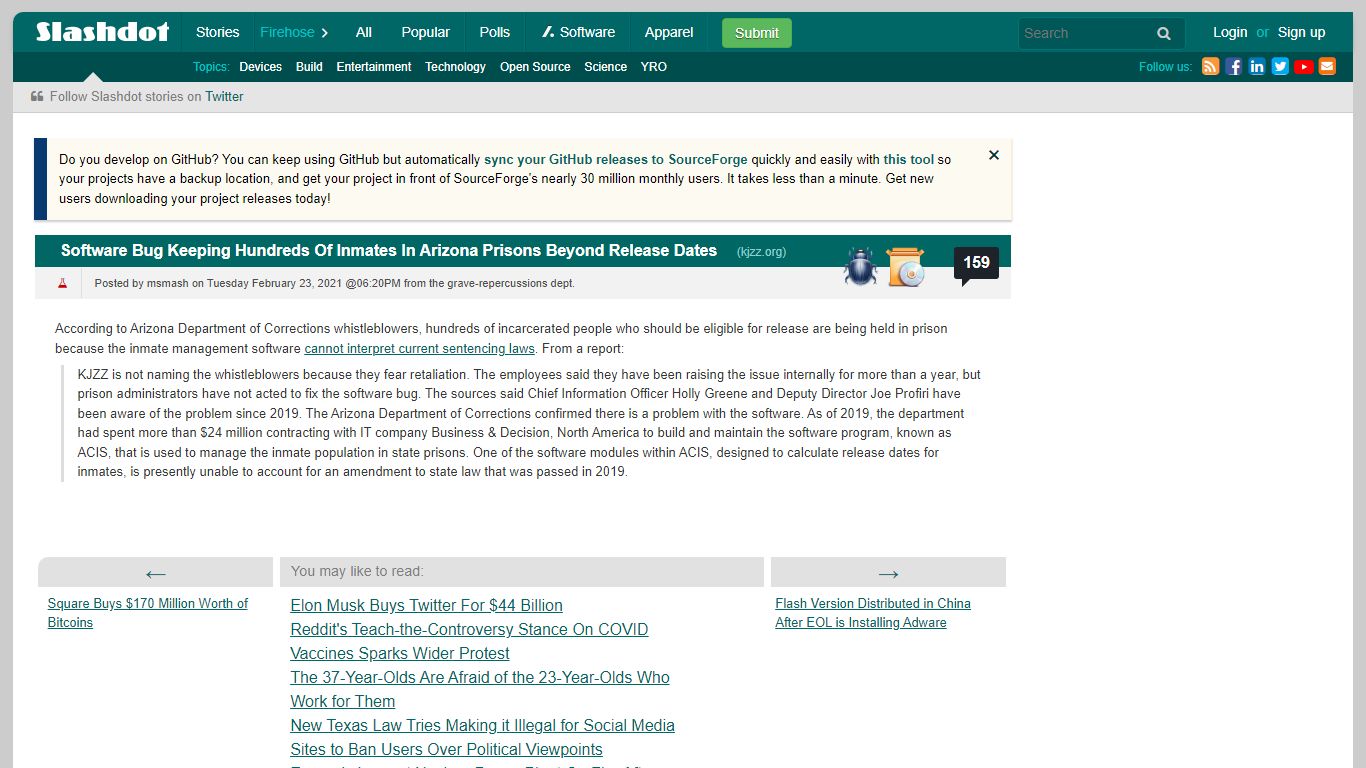Open the 159 comments bubble
1366x768 pixels.
point(976,264)
